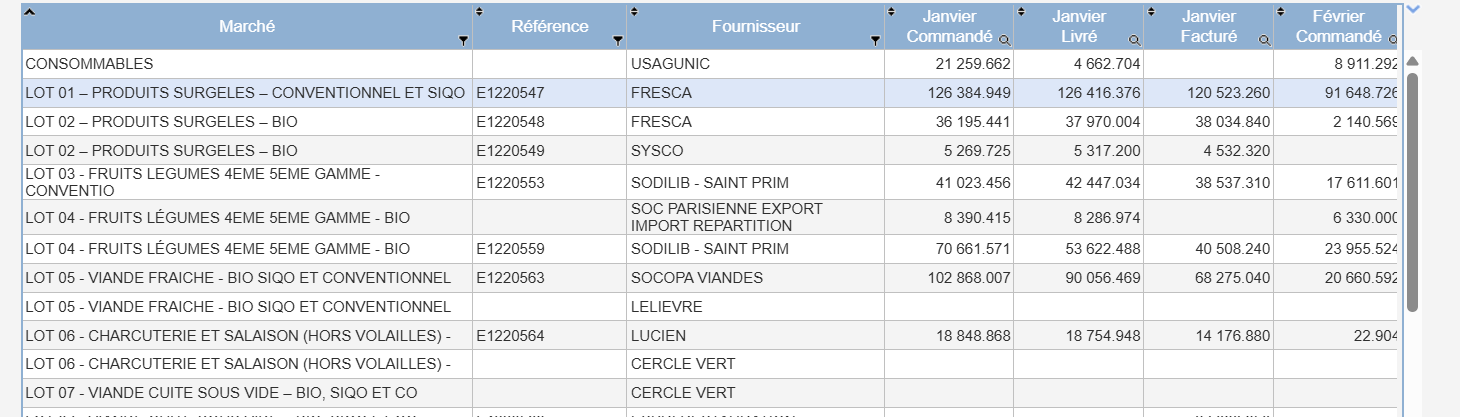Click the vertical scrollbar thumb
The width and height of the screenshot is (1460, 417).
(x=1412, y=191)
